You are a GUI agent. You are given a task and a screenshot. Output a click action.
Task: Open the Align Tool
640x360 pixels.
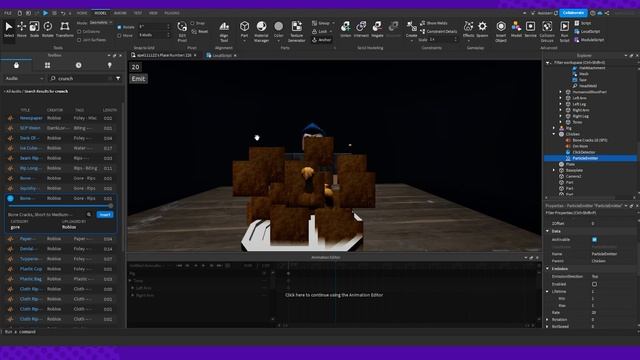pos(224,31)
